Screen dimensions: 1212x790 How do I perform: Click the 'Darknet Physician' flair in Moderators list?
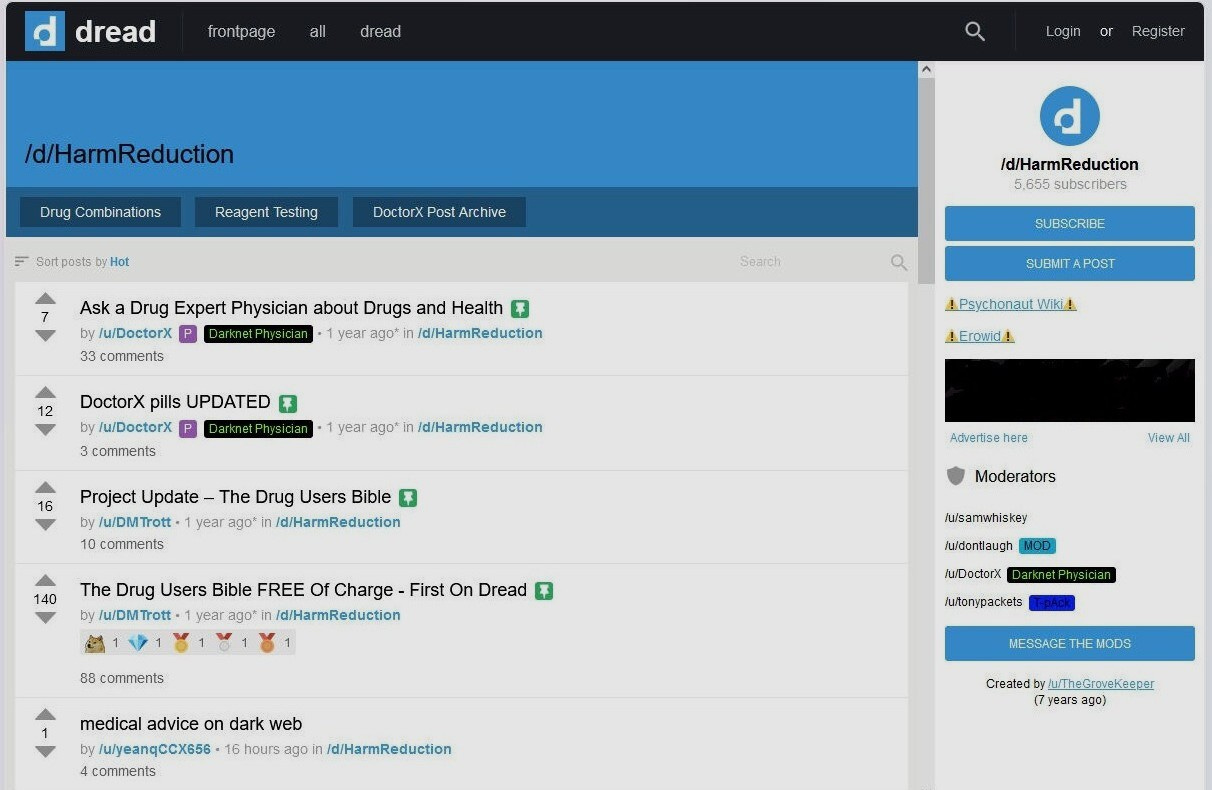(x=1061, y=575)
